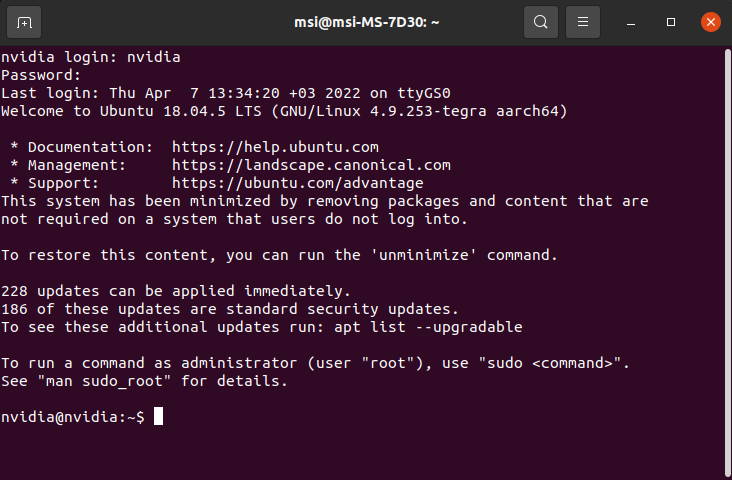732x480 pixels.
Task: Click the window title msi@msi-MS-7D30: ~
Action: click(366, 22)
